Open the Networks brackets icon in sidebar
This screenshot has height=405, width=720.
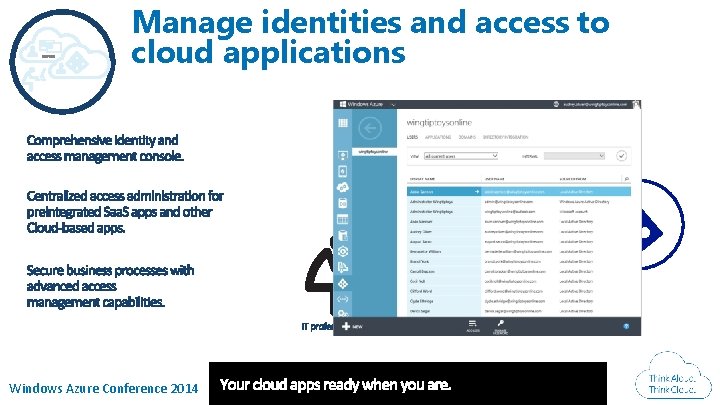(x=343, y=299)
